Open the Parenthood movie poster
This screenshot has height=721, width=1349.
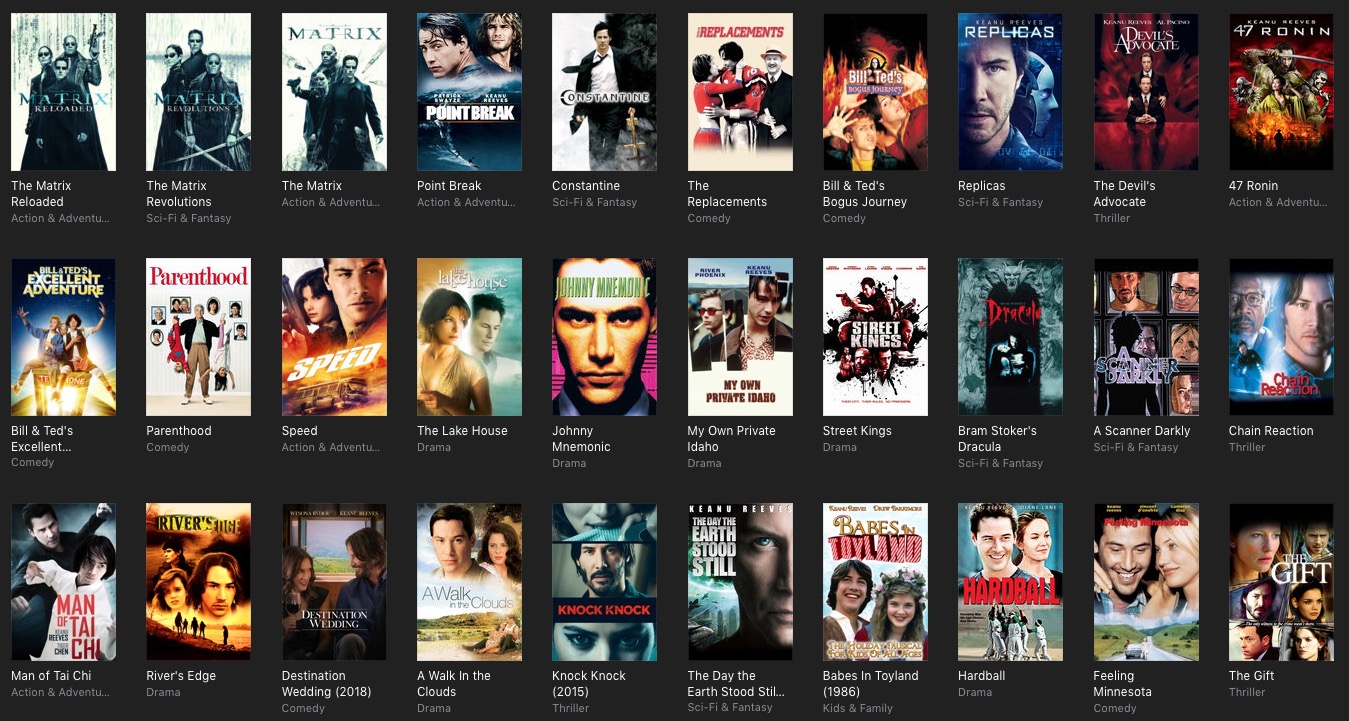(x=198, y=337)
